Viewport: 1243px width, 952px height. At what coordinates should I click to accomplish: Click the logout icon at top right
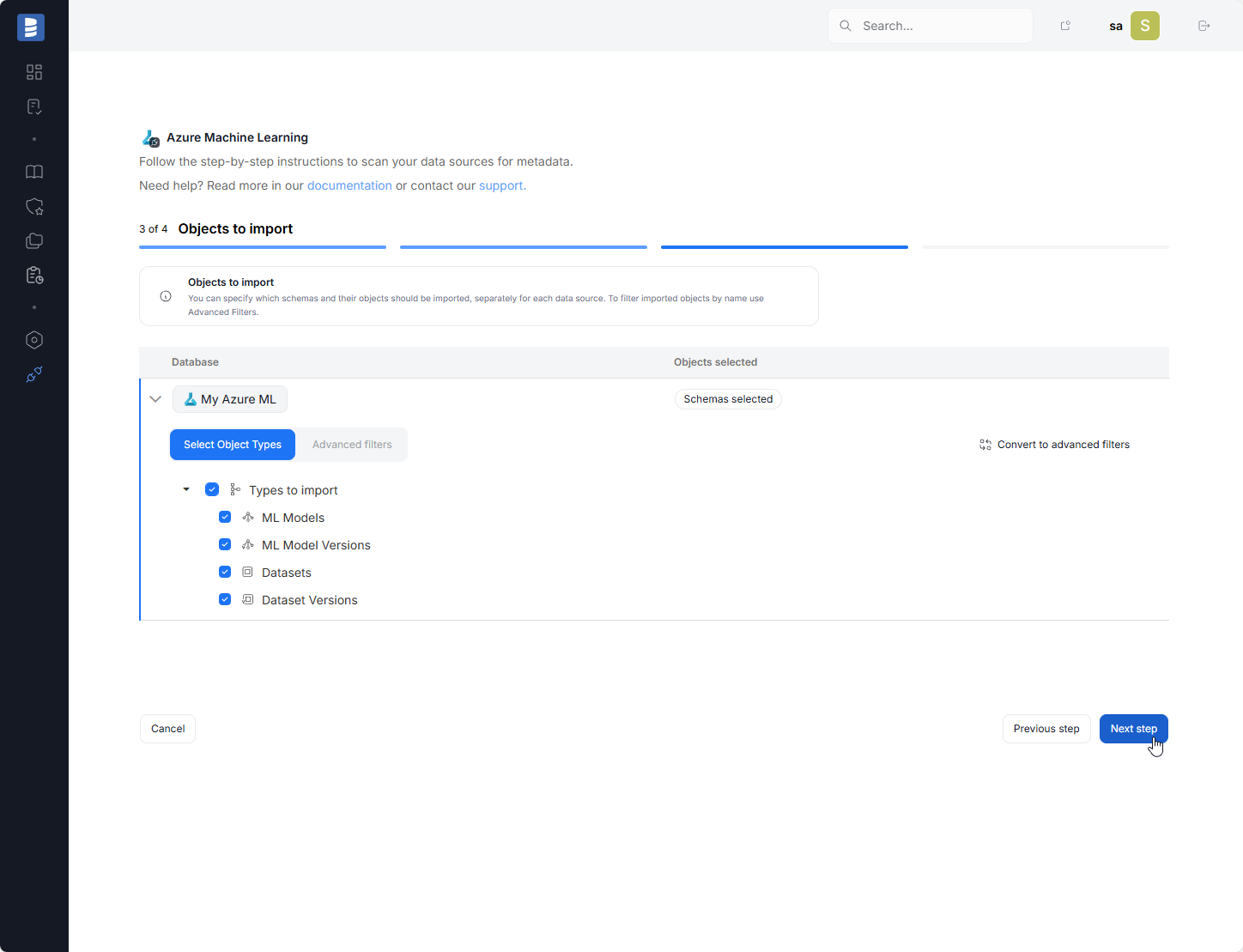coord(1204,26)
